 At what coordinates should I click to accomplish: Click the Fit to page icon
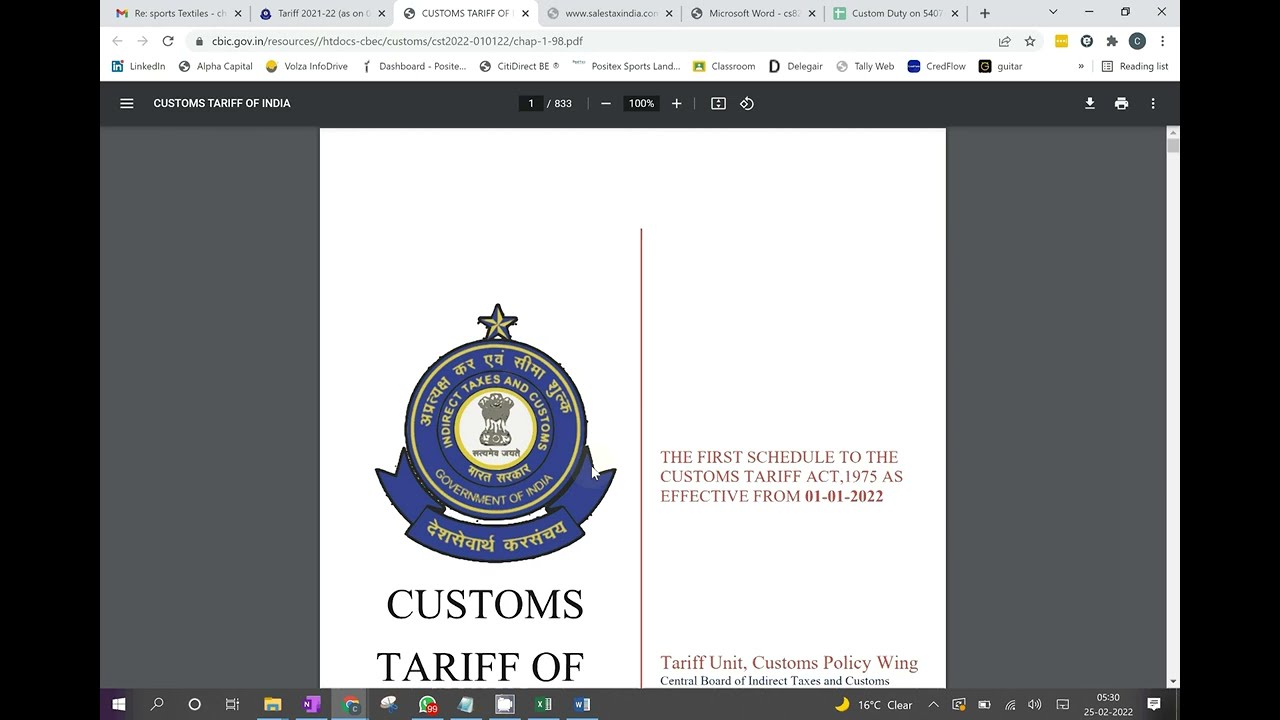(718, 103)
